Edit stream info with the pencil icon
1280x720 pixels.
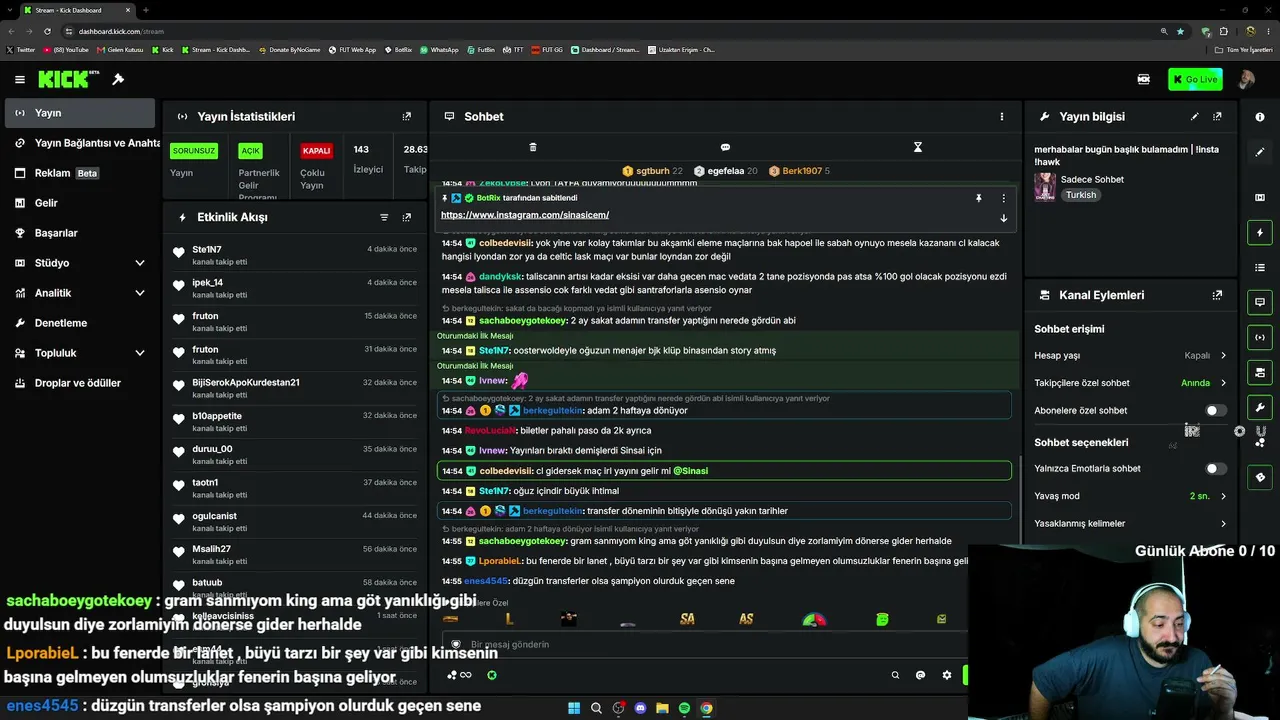(1195, 116)
